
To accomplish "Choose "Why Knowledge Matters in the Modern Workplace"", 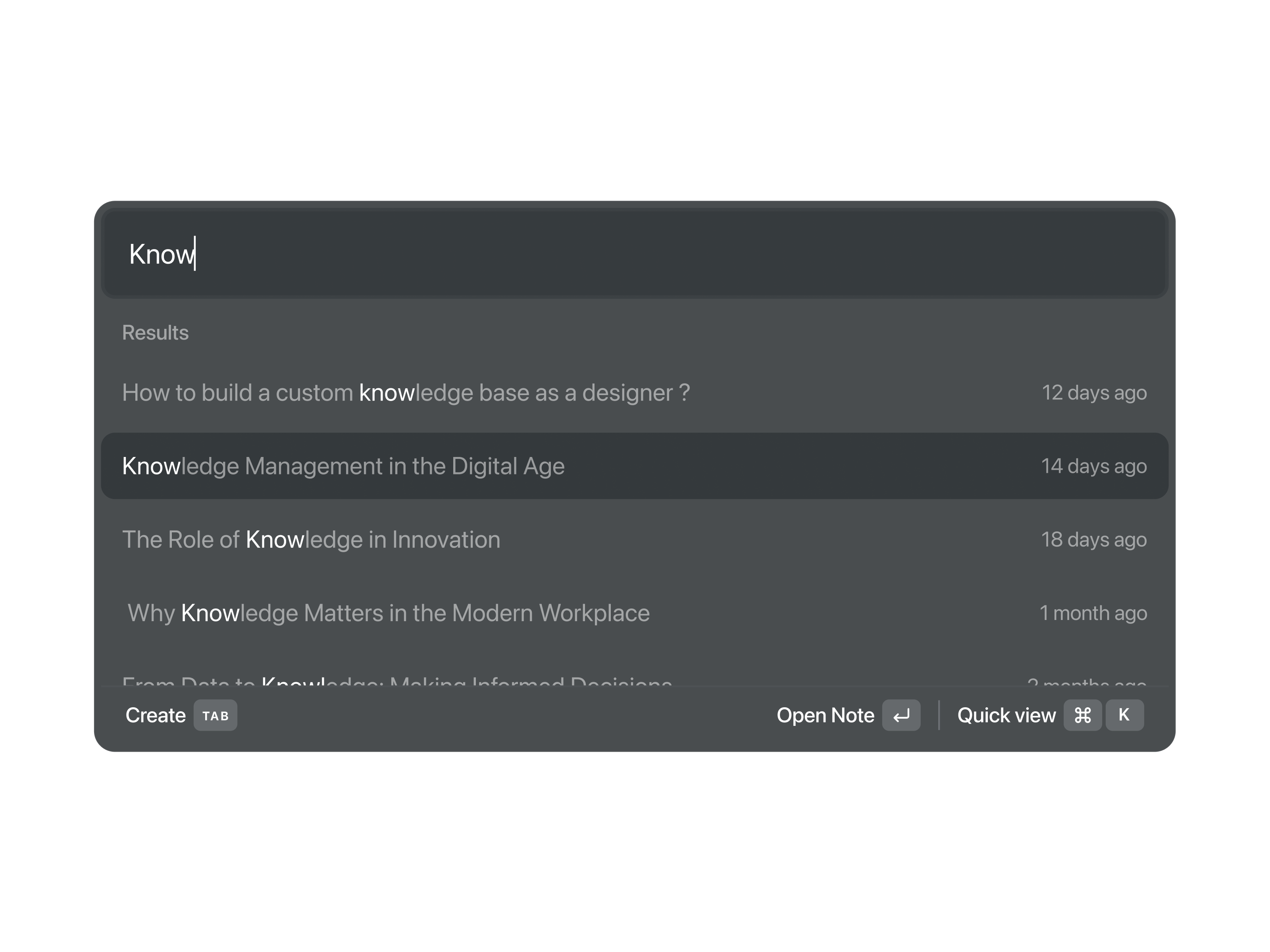I will tap(388, 613).
